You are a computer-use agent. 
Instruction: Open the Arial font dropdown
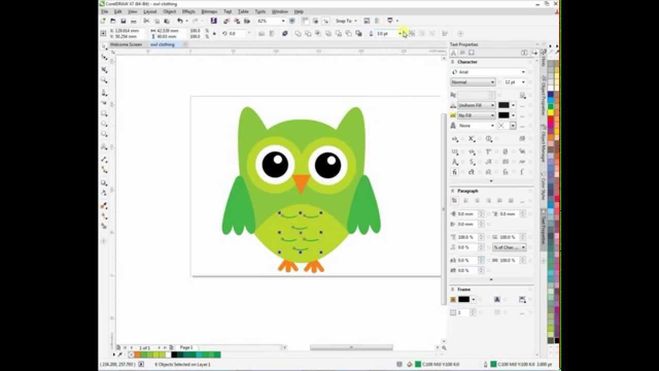[488, 72]
